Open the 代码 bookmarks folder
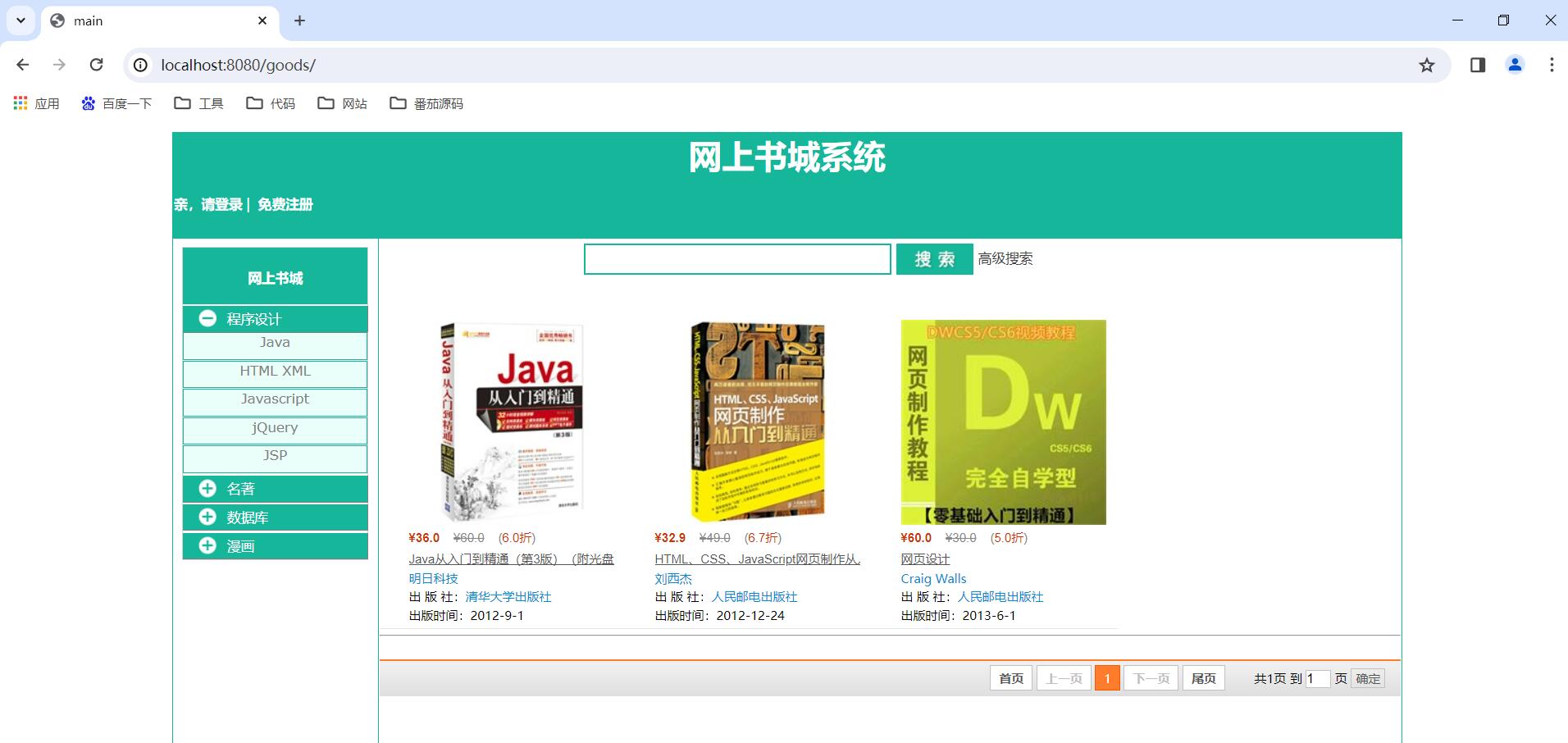The height and width of the screenshot is (743, 1568). click(271, 103)
